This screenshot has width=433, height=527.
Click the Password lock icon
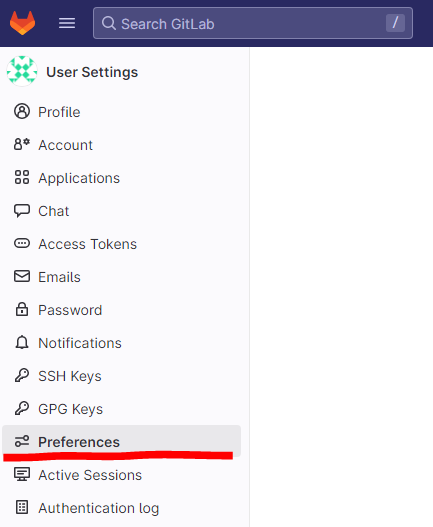22,309
